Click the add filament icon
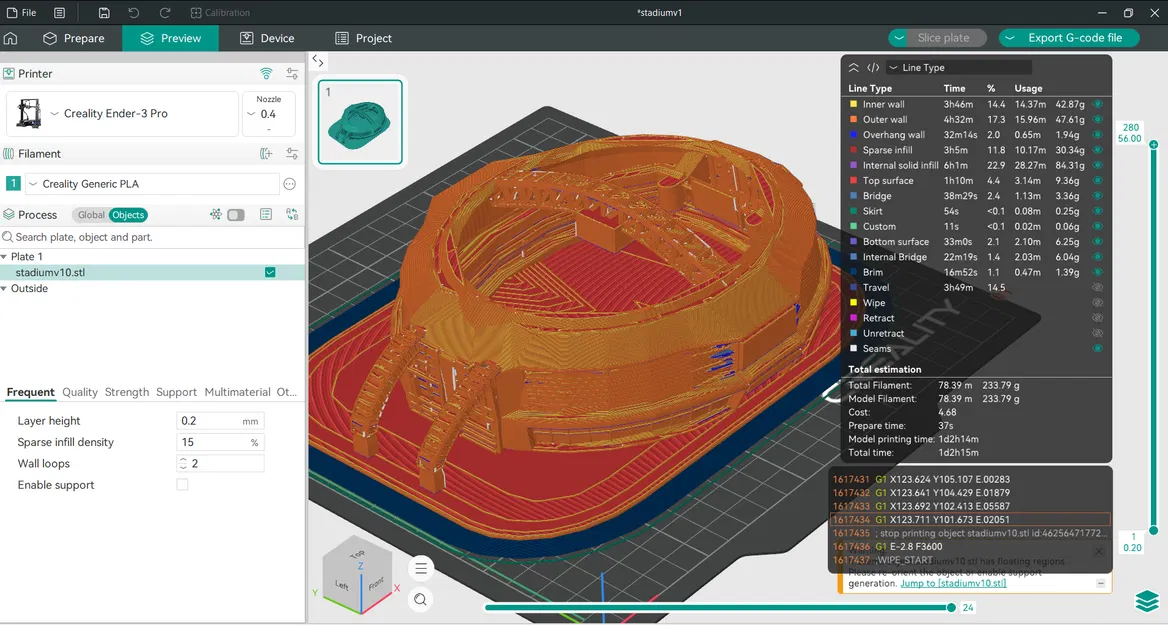Screen dimensions: 1168x625 [266, 154]
